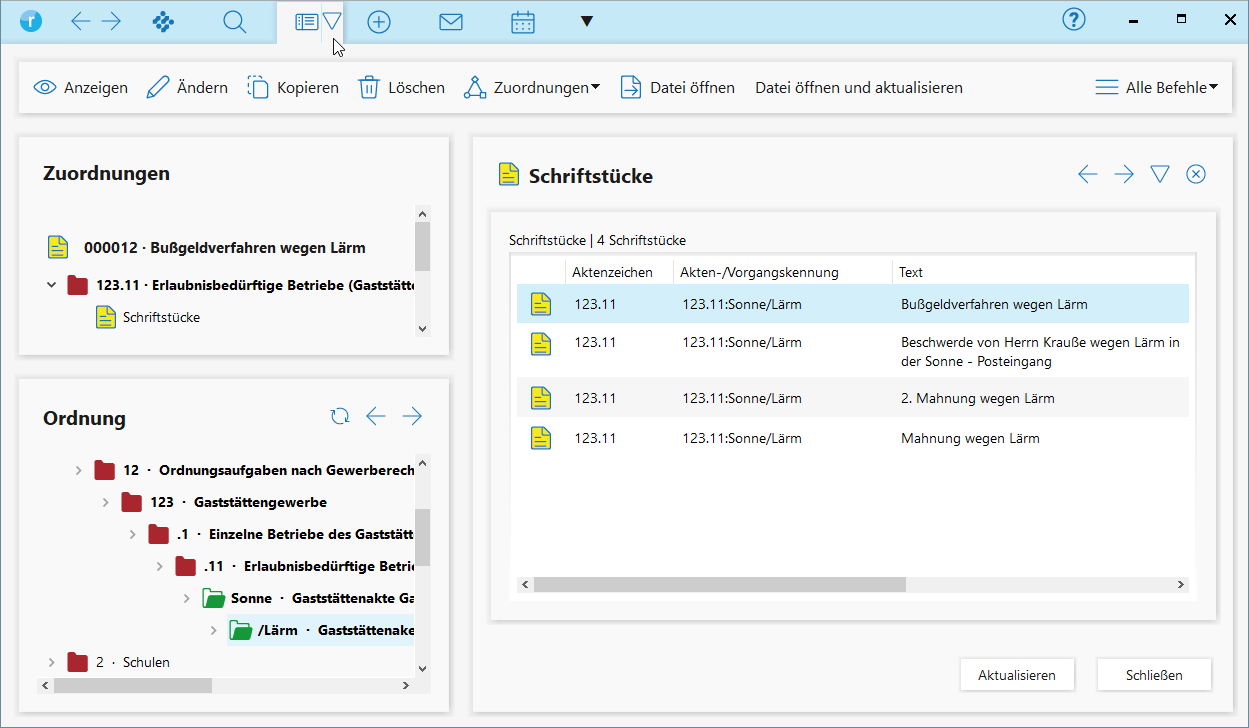Open the mail envelope icon

(451, 22)
